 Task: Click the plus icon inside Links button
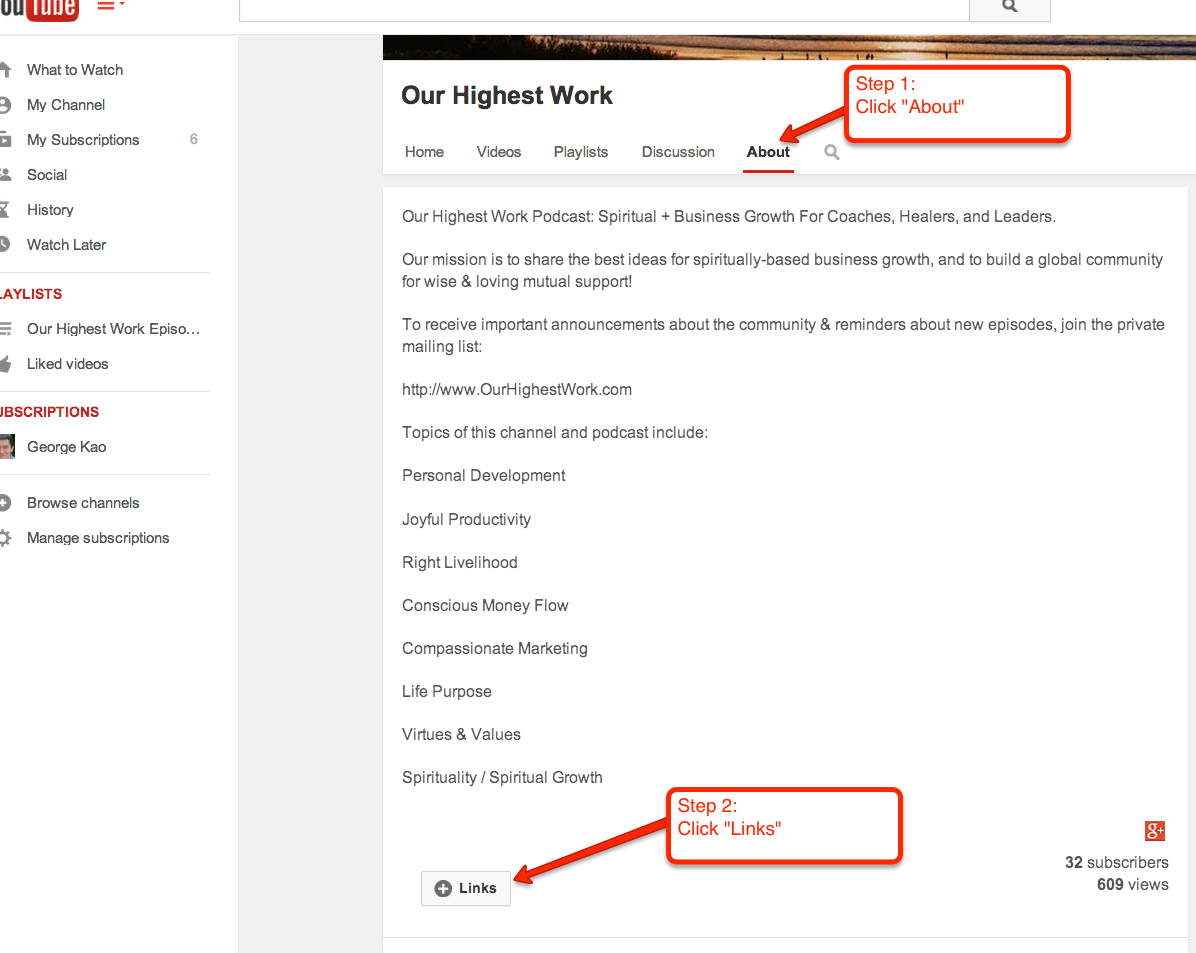pos(442,888)
